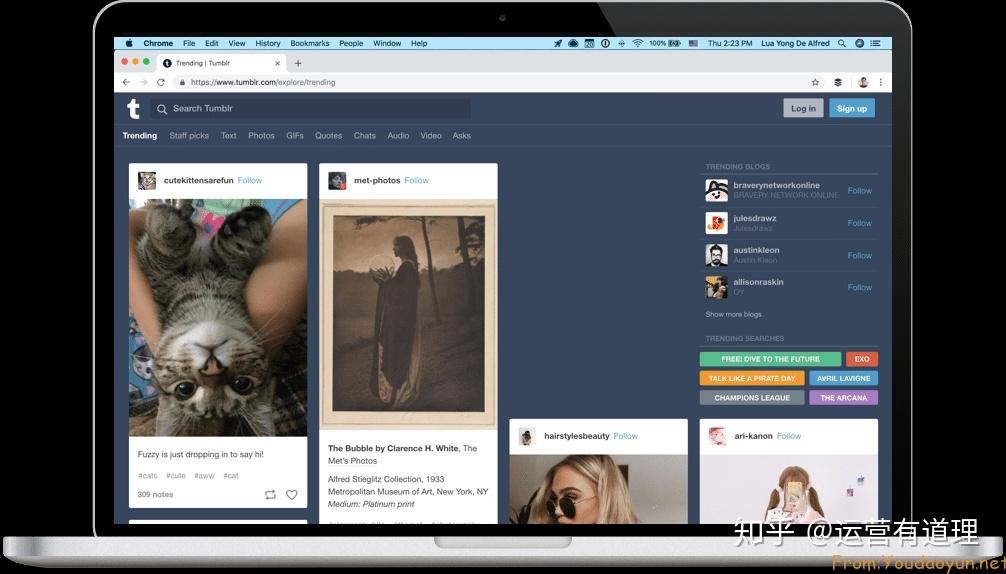Follow braverynetworkonline in Trending Blogs
The height and width of the screenshot is (574, 1006).
(860, 190)
